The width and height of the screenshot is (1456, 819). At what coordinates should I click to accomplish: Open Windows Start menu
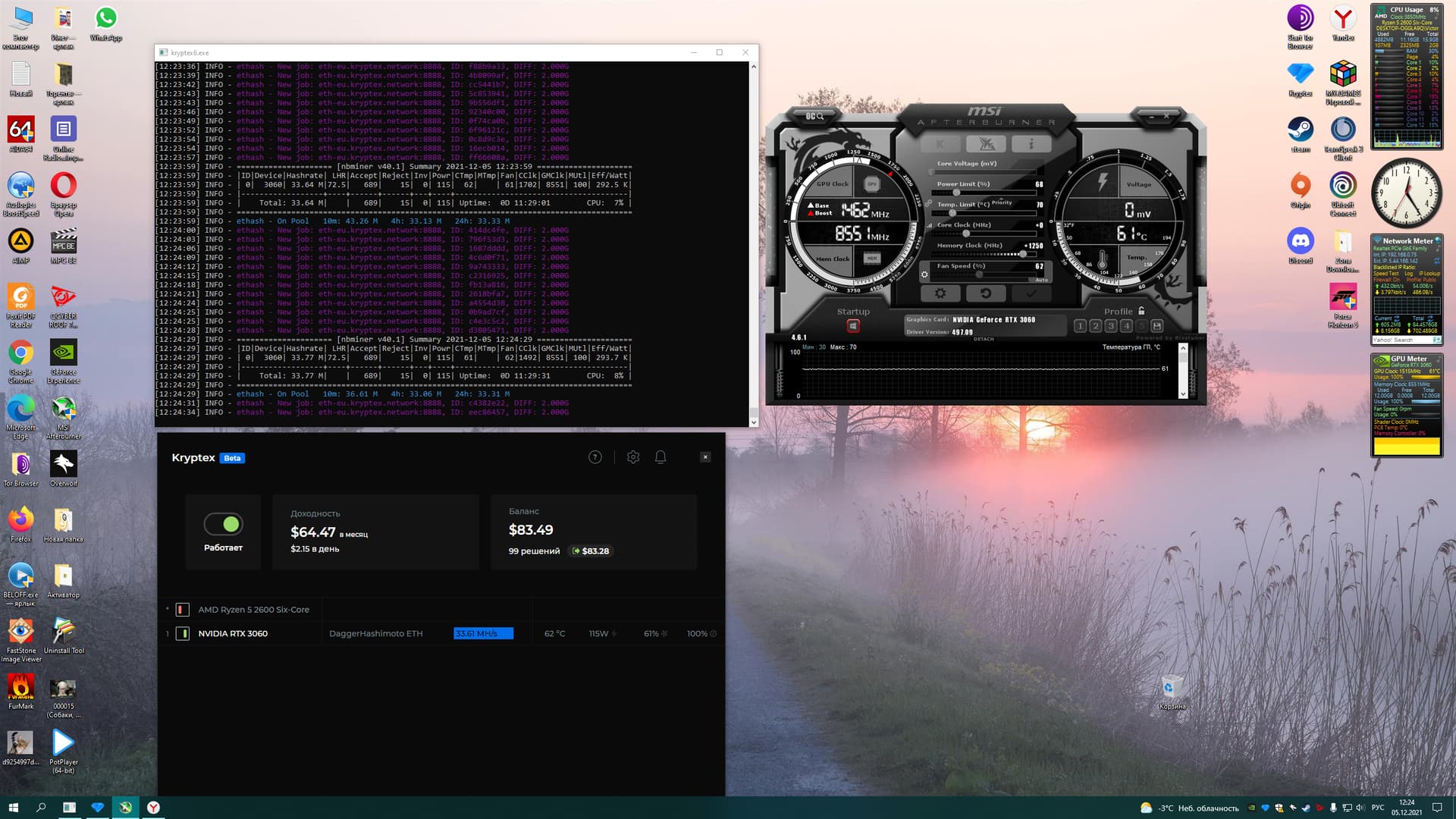click(x=13, y=808)
